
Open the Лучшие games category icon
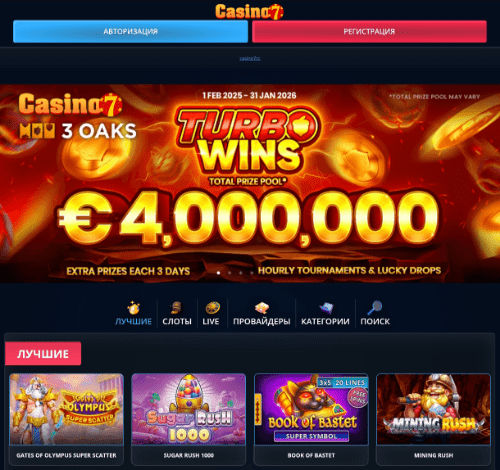pos(133,308)
